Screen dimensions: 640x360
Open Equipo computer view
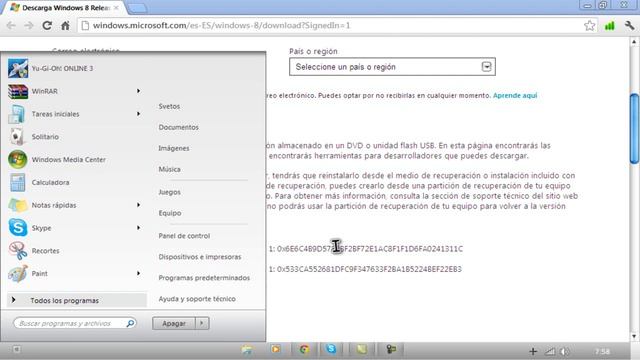tap(170, 213)
